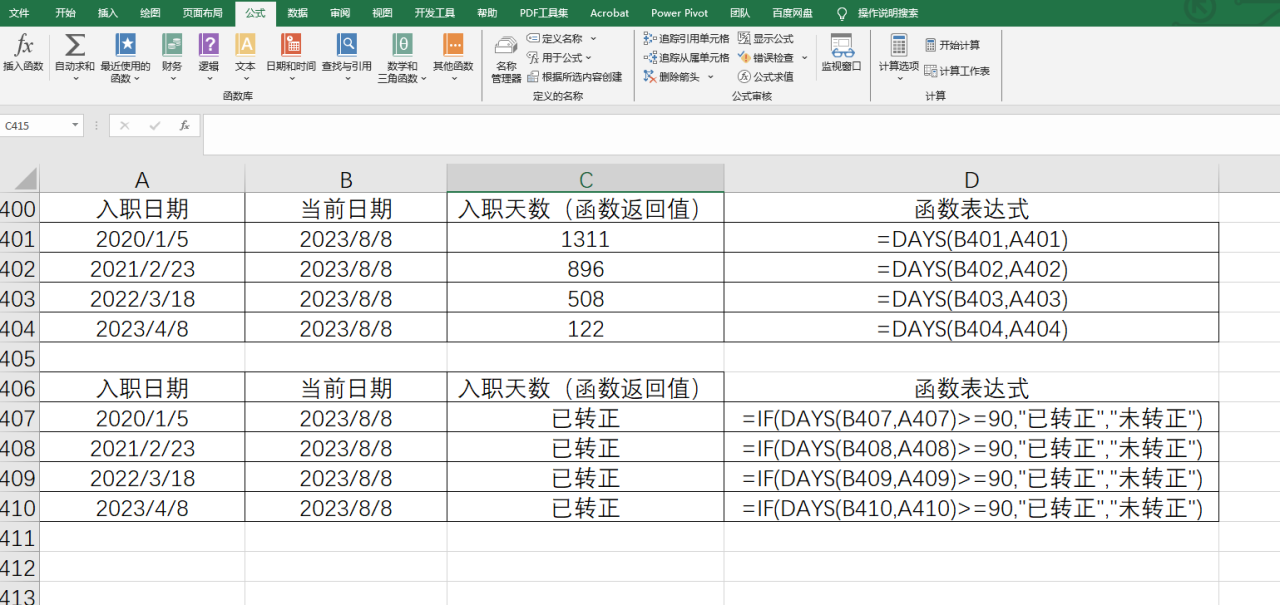
Task: Click the 计算选项 calculation options icon
Action: [899, 45]
